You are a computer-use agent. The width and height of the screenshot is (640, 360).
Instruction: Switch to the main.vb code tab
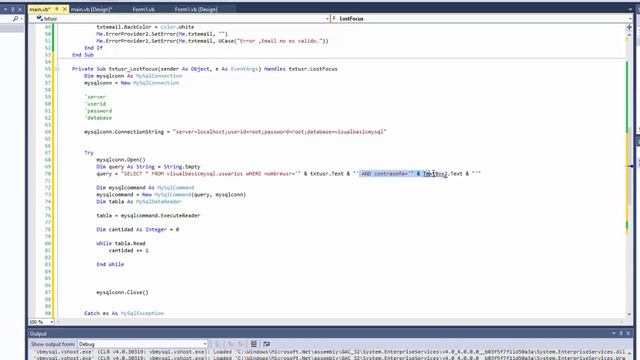tap(40, 9)
